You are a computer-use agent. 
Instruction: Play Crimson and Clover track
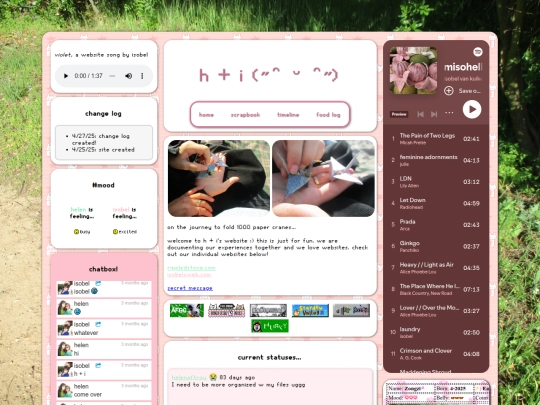point(436,354)
